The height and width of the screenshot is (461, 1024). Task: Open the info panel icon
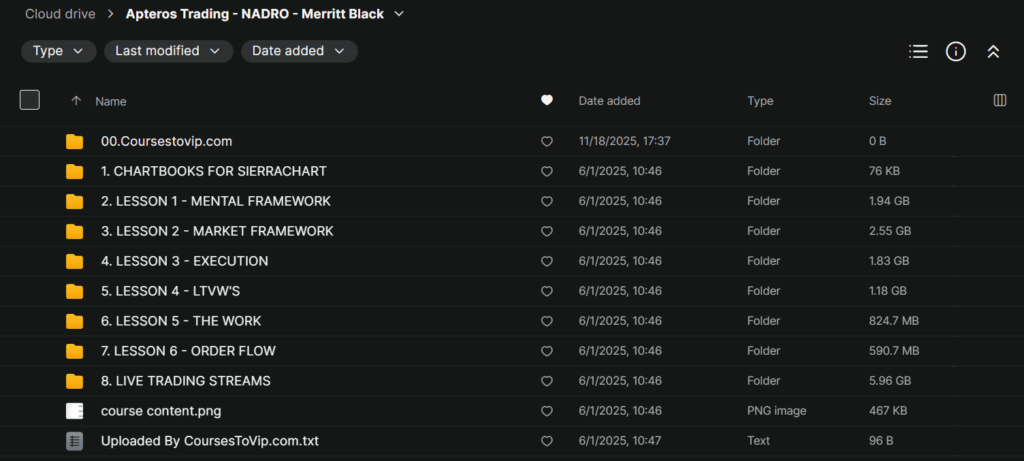click(x=955, y=52)
